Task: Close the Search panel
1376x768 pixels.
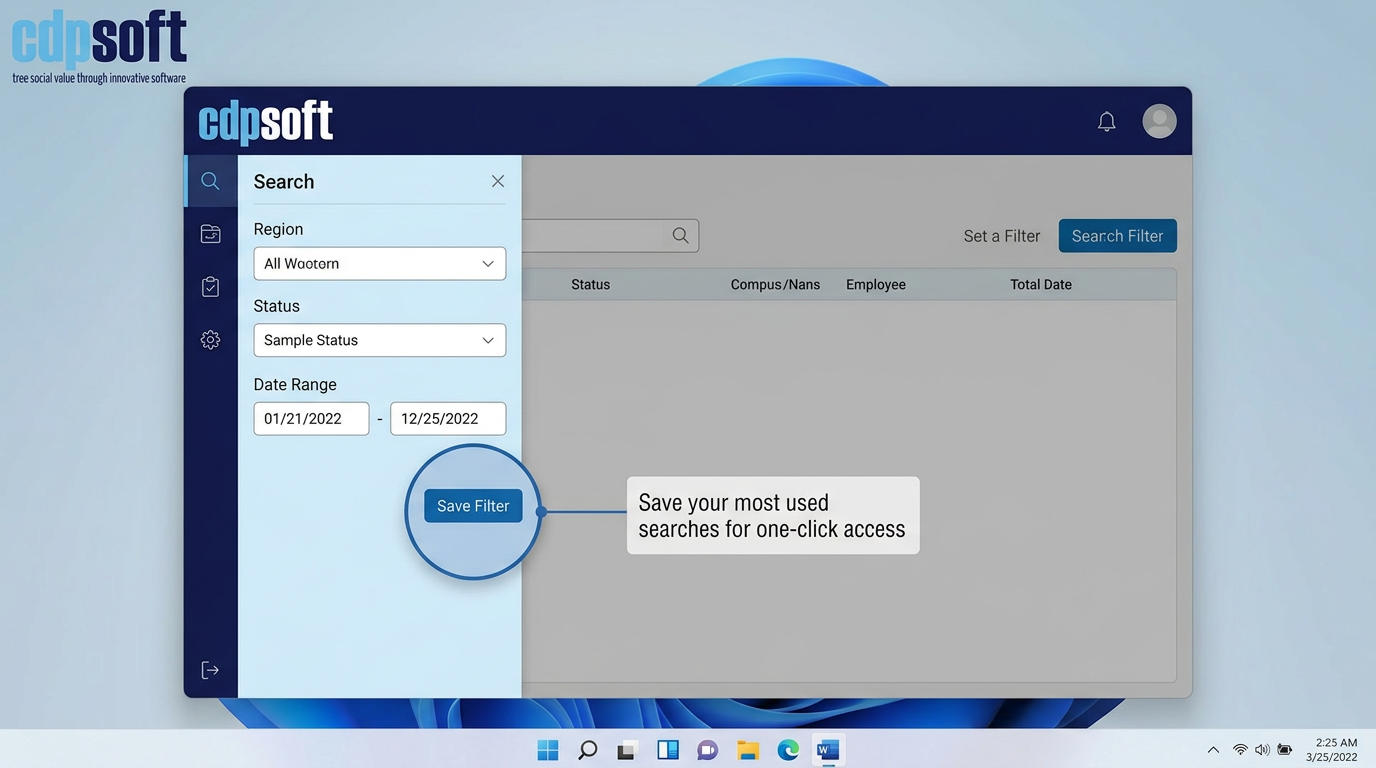Action: [x=497, y=181]
